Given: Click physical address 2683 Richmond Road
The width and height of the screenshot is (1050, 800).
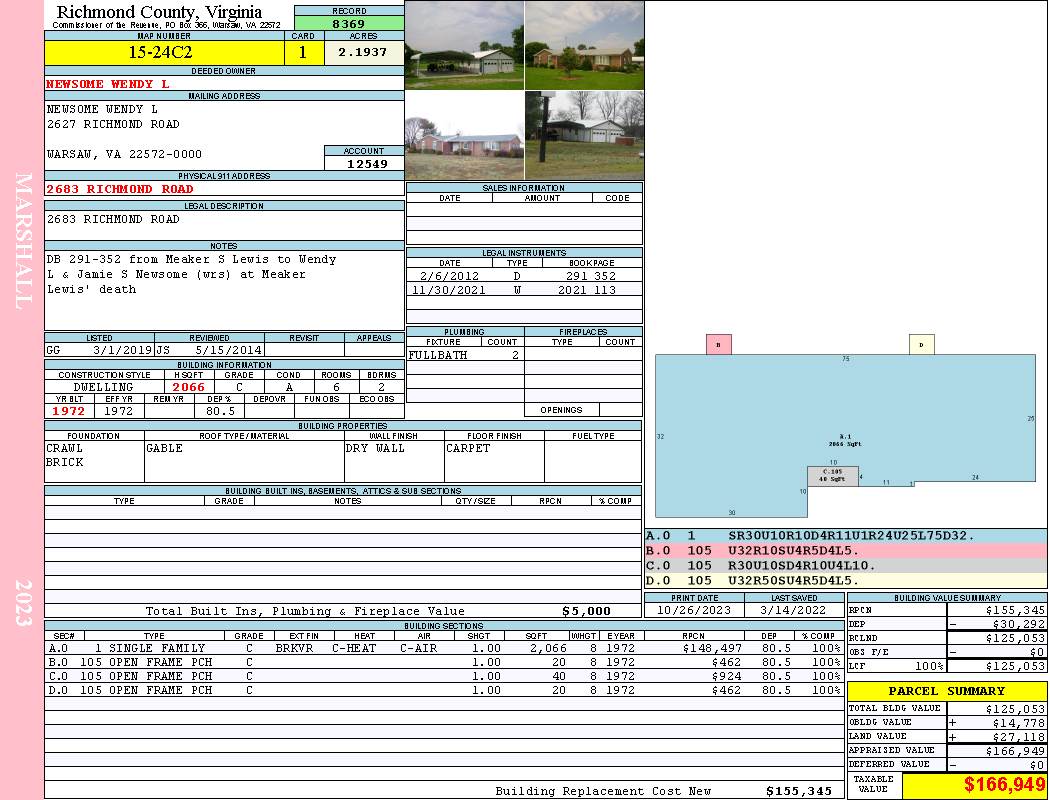Looking at the screenshot, I should pos(120,189).
